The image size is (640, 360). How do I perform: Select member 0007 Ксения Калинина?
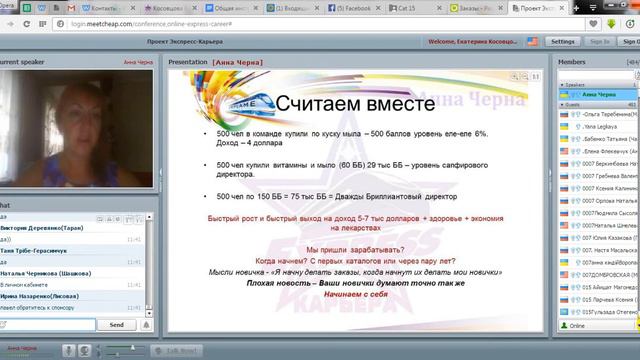point(598,189)
